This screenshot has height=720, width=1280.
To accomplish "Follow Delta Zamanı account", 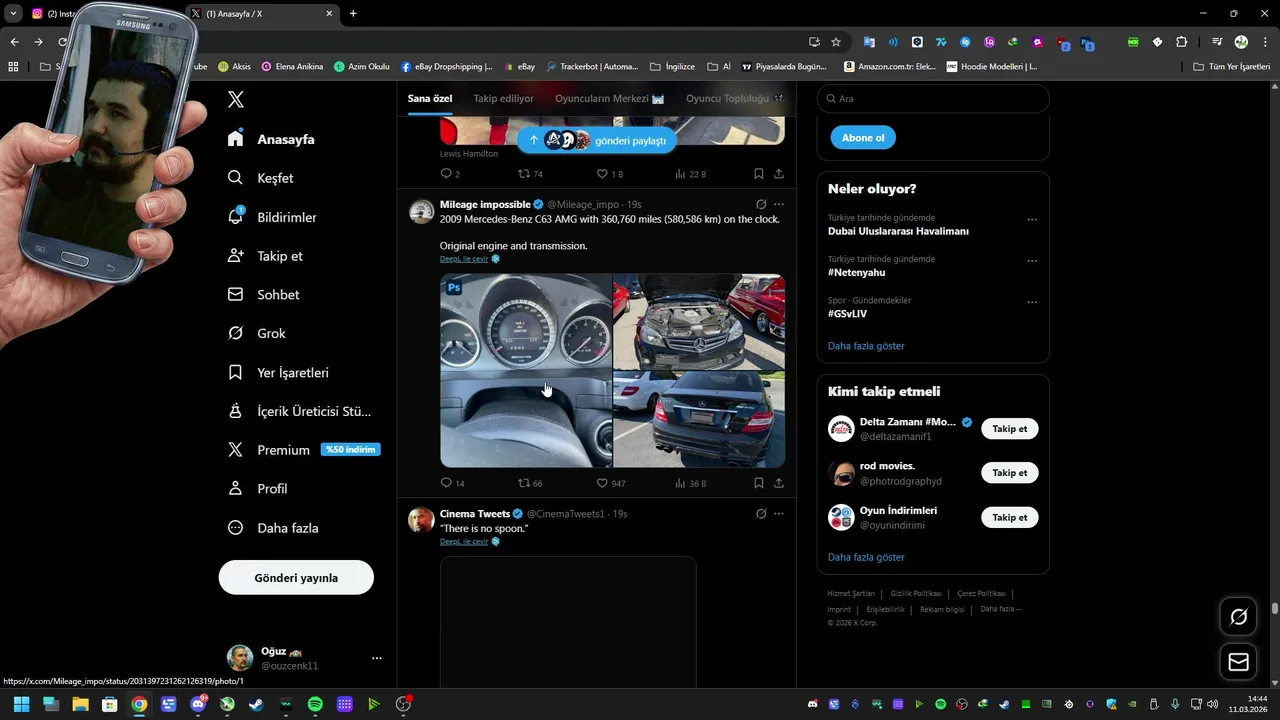I will click(x=1010, y=429).
